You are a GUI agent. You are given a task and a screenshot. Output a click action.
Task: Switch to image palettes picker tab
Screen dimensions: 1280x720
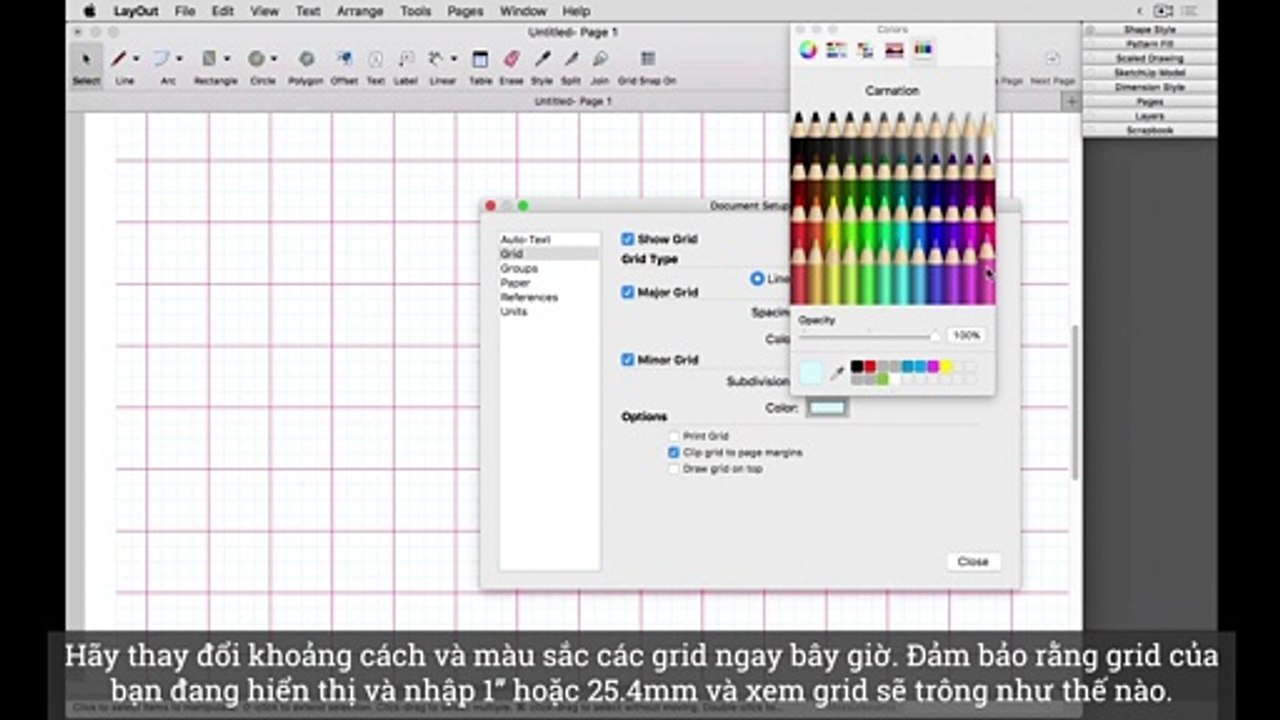tap(894, 50)
